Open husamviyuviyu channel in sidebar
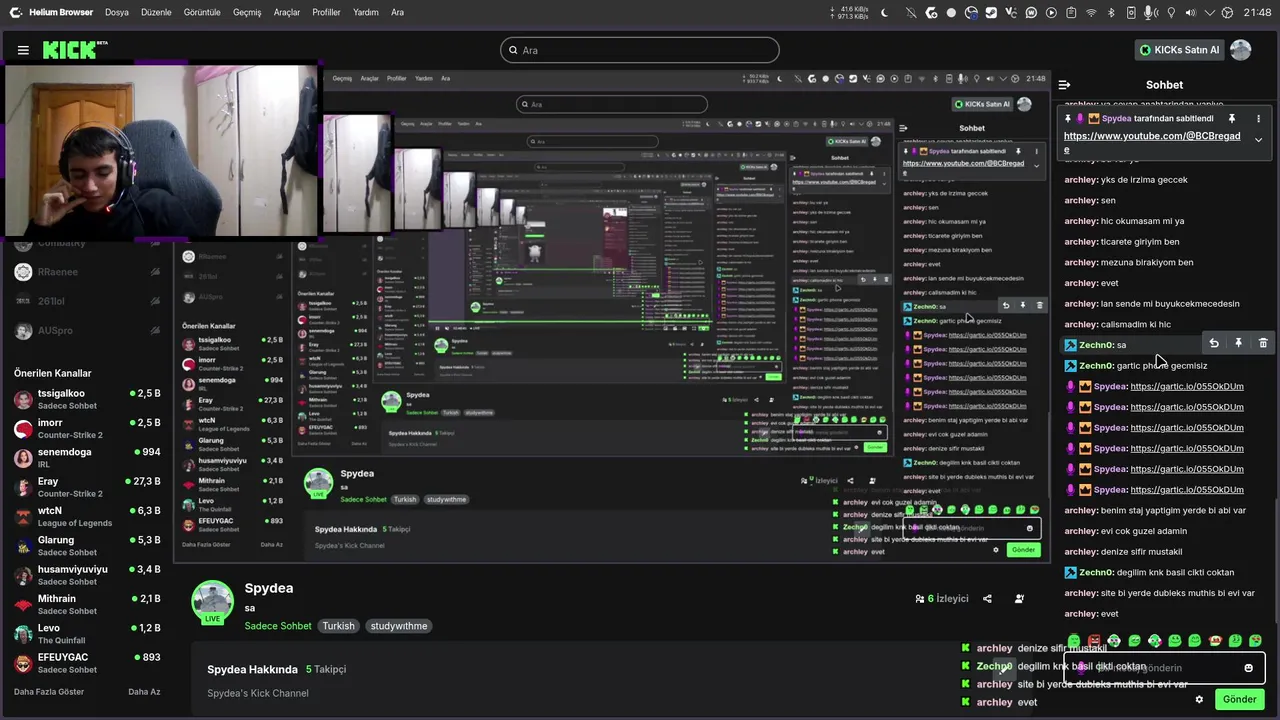1280x720 pixels. click(x=87, y=575)
